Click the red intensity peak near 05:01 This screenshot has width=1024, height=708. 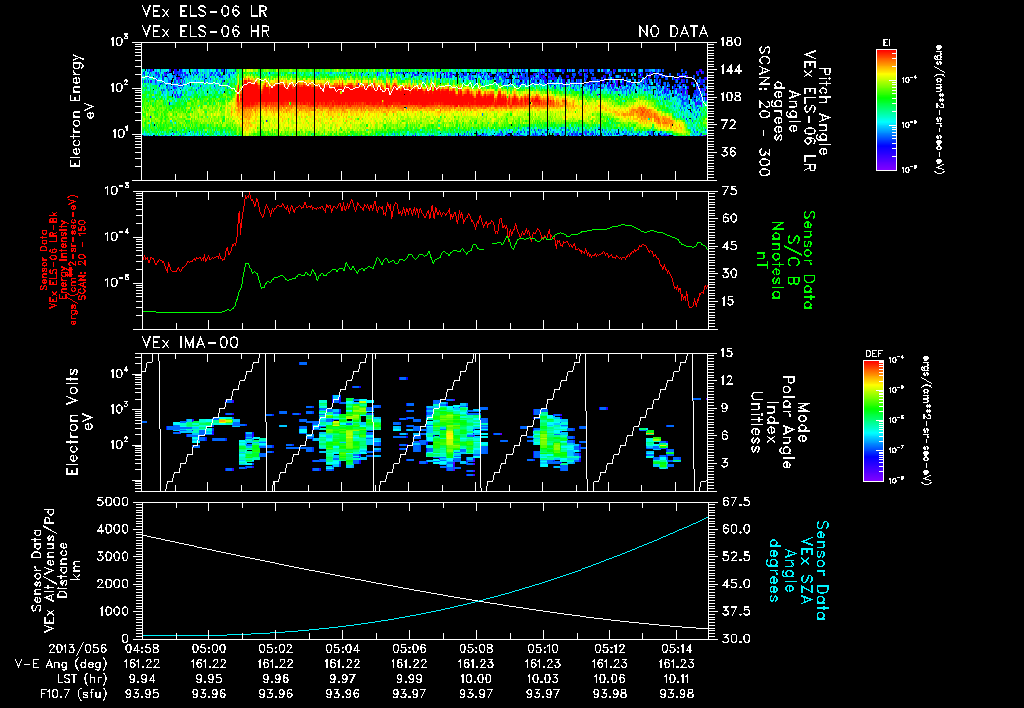[247, 196]
